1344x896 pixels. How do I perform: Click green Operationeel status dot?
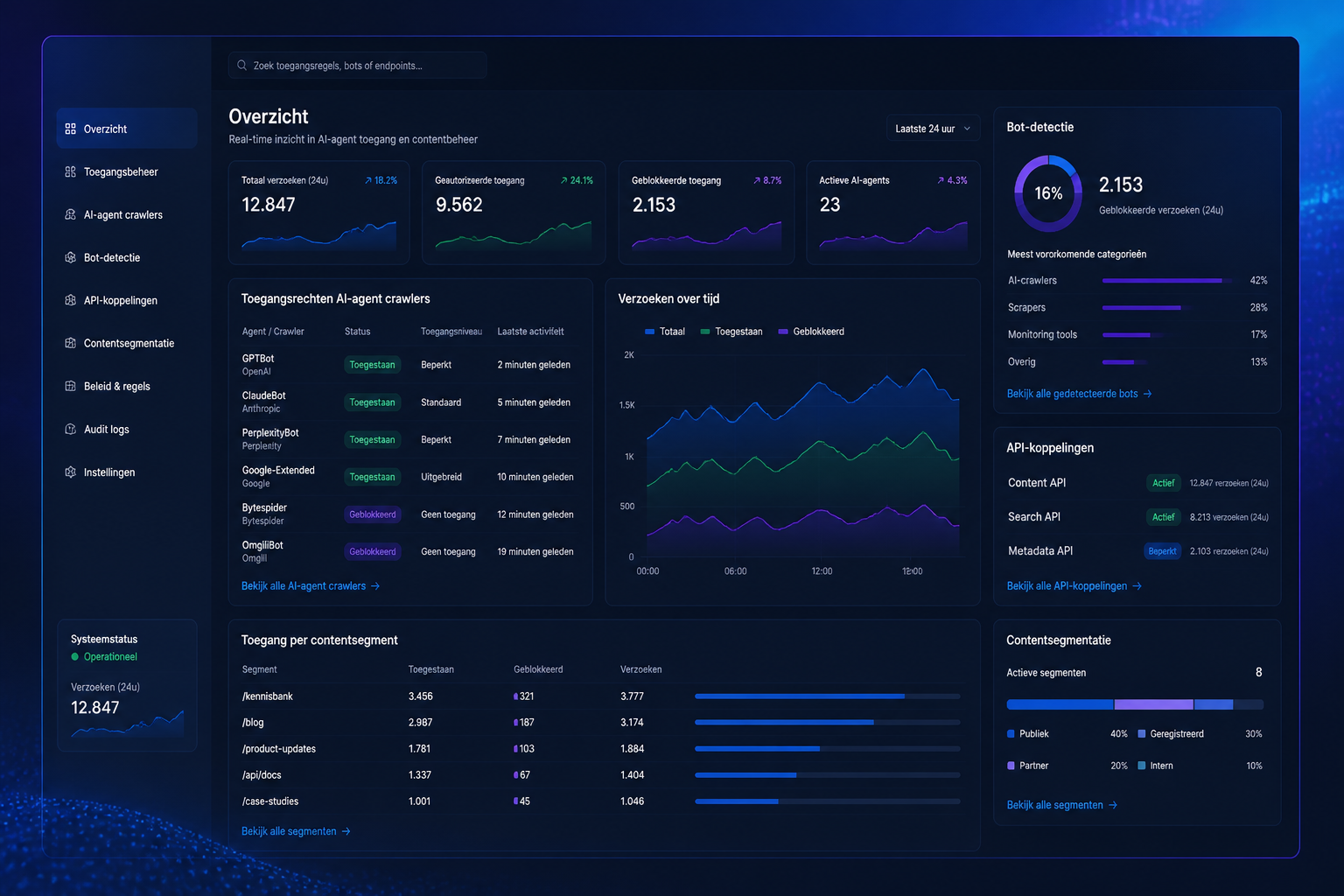pos(74,657)
